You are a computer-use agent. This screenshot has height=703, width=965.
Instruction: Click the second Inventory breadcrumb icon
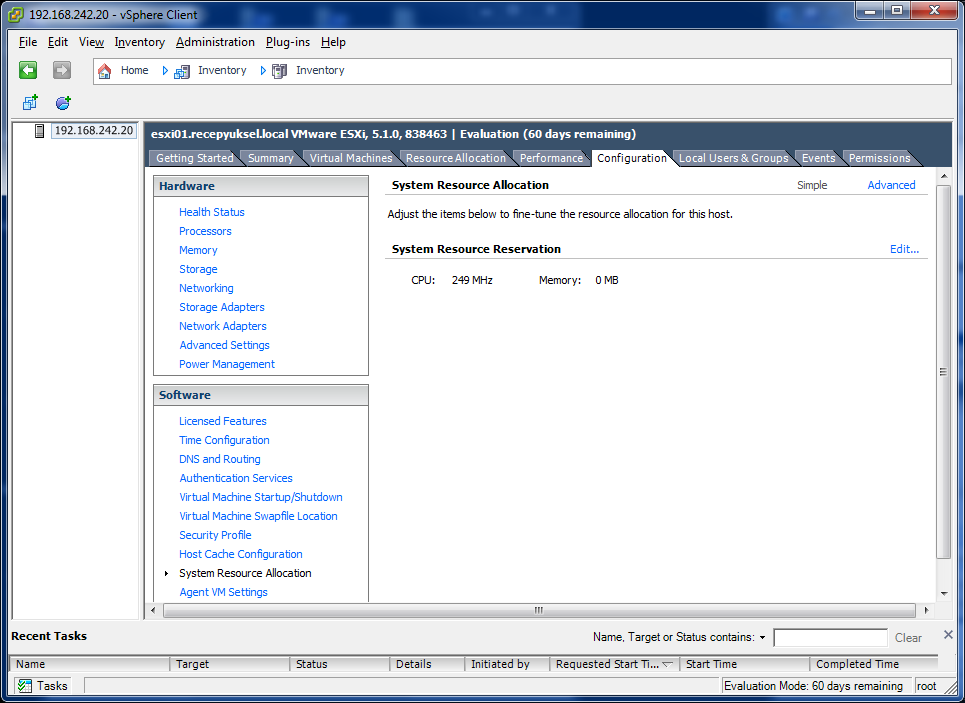(279, 71)
